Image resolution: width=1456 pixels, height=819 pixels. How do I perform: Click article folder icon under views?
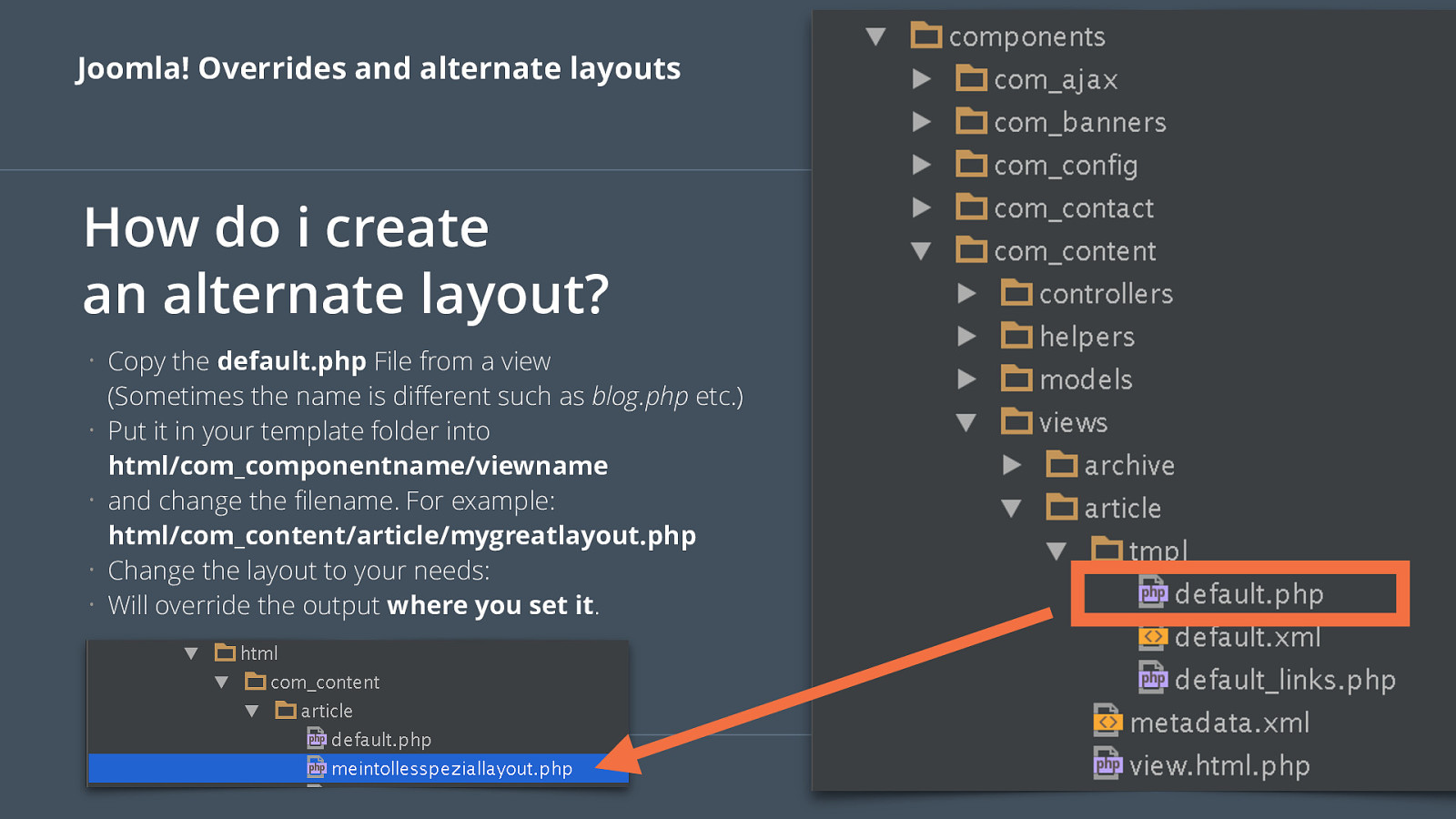pyautogui.click(x=1062, y=507)
